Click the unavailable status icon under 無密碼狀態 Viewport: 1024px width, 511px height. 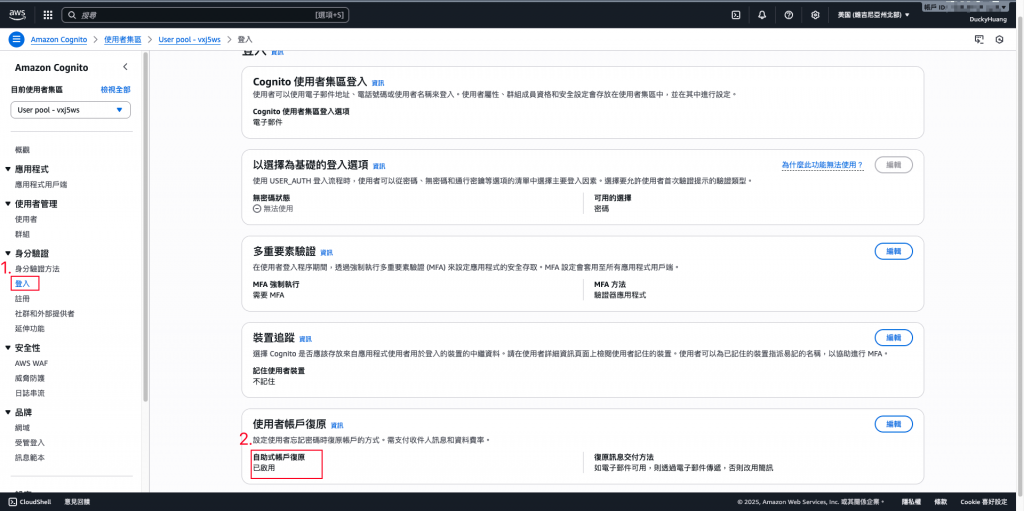click(x=257, y=208)
